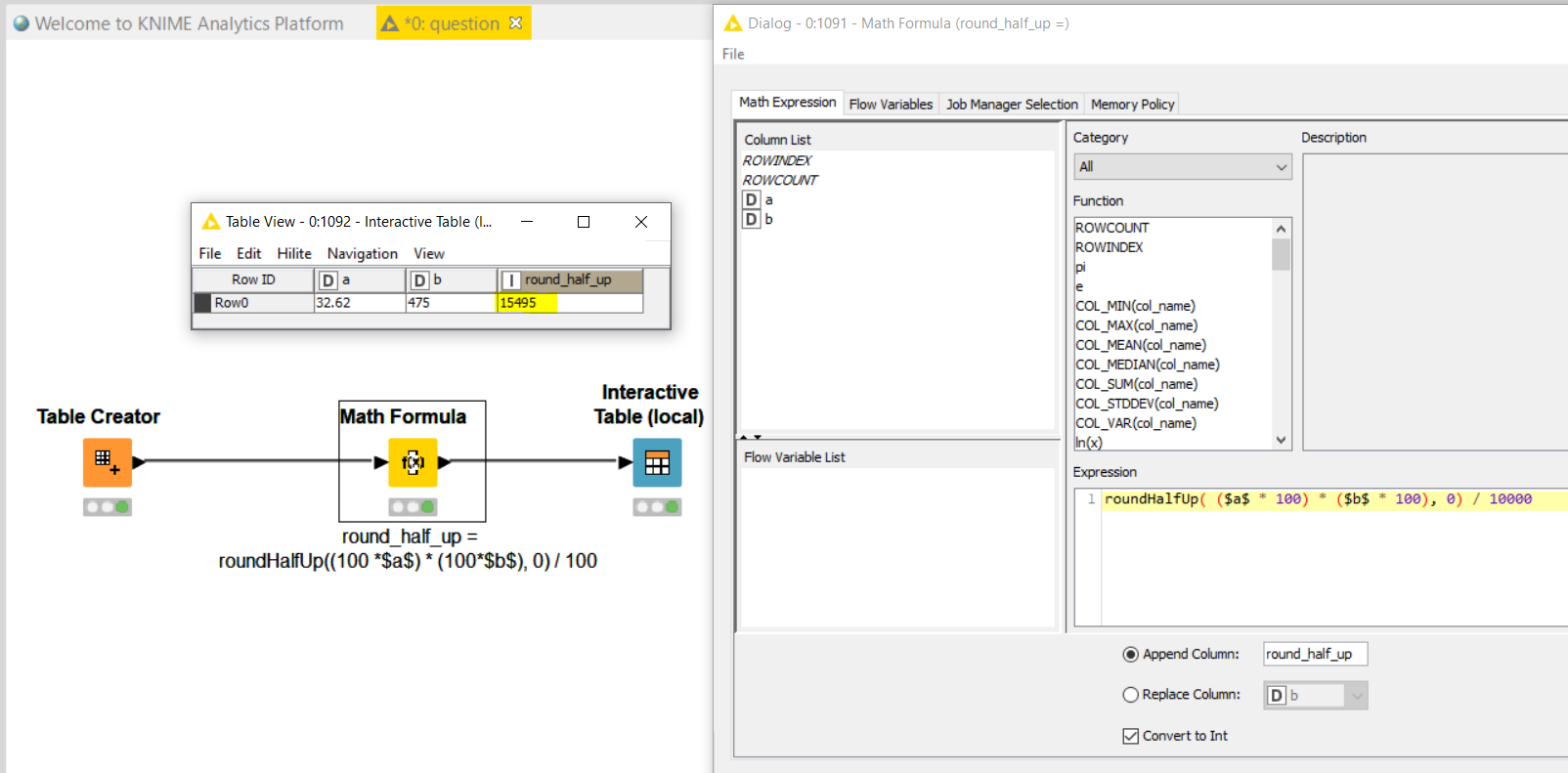This screenshot has width=1568, height=773.
Task: Select the Math Formula node icon
Action: click(x=413, y=462)
